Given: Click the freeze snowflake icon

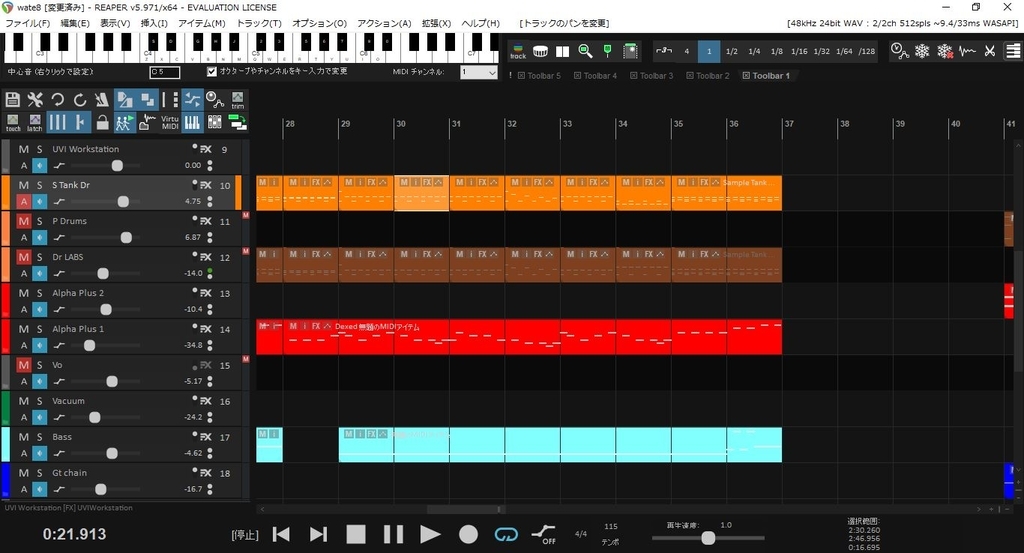Looking at the screenshot, I should click(922, 51).
